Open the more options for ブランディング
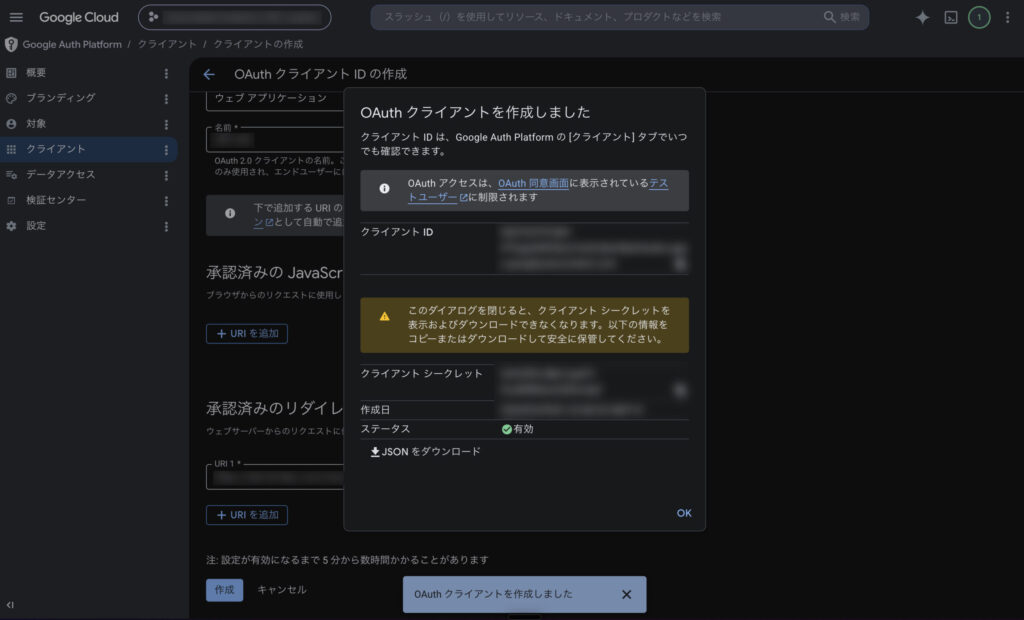 point(166,99)
